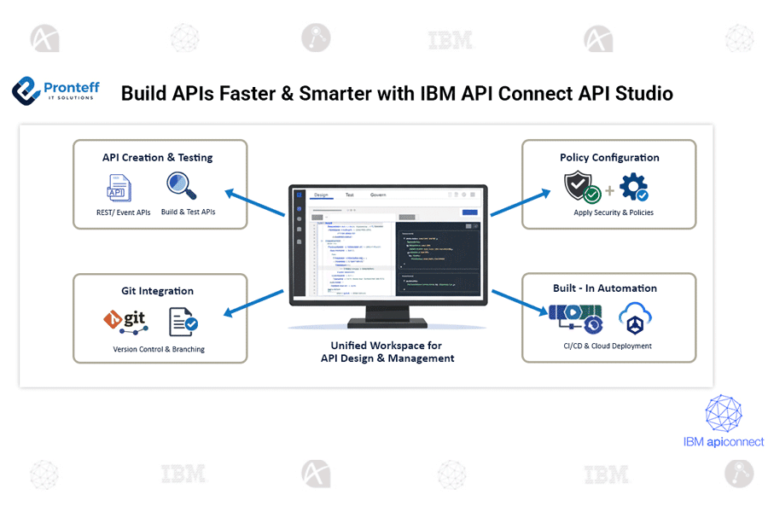
Task: Click the REST/Event APIs document icon
Action: 119,188
